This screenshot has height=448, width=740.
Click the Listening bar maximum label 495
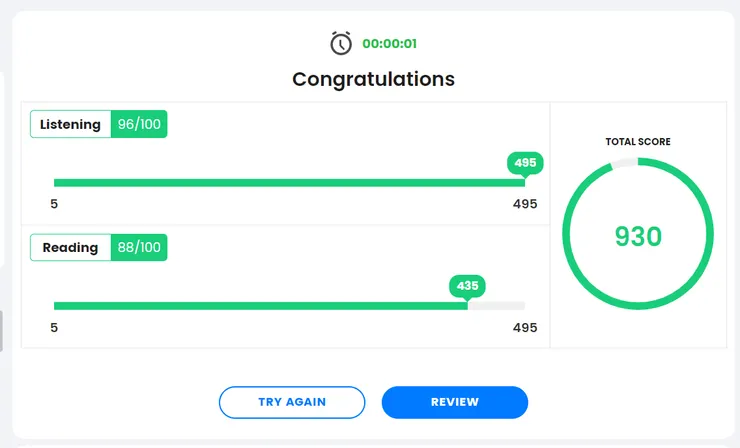(x=525, y=204)
